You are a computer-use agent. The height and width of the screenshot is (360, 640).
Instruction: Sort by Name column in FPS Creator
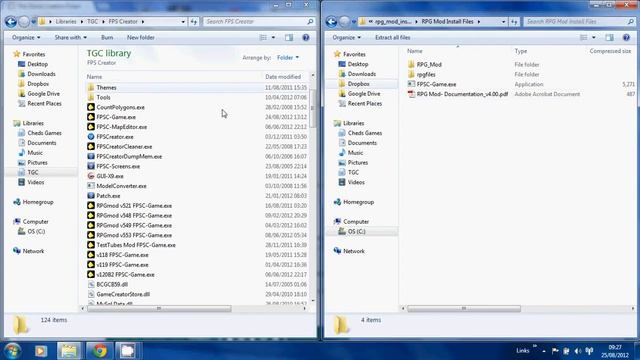click(x=94, y=77)
